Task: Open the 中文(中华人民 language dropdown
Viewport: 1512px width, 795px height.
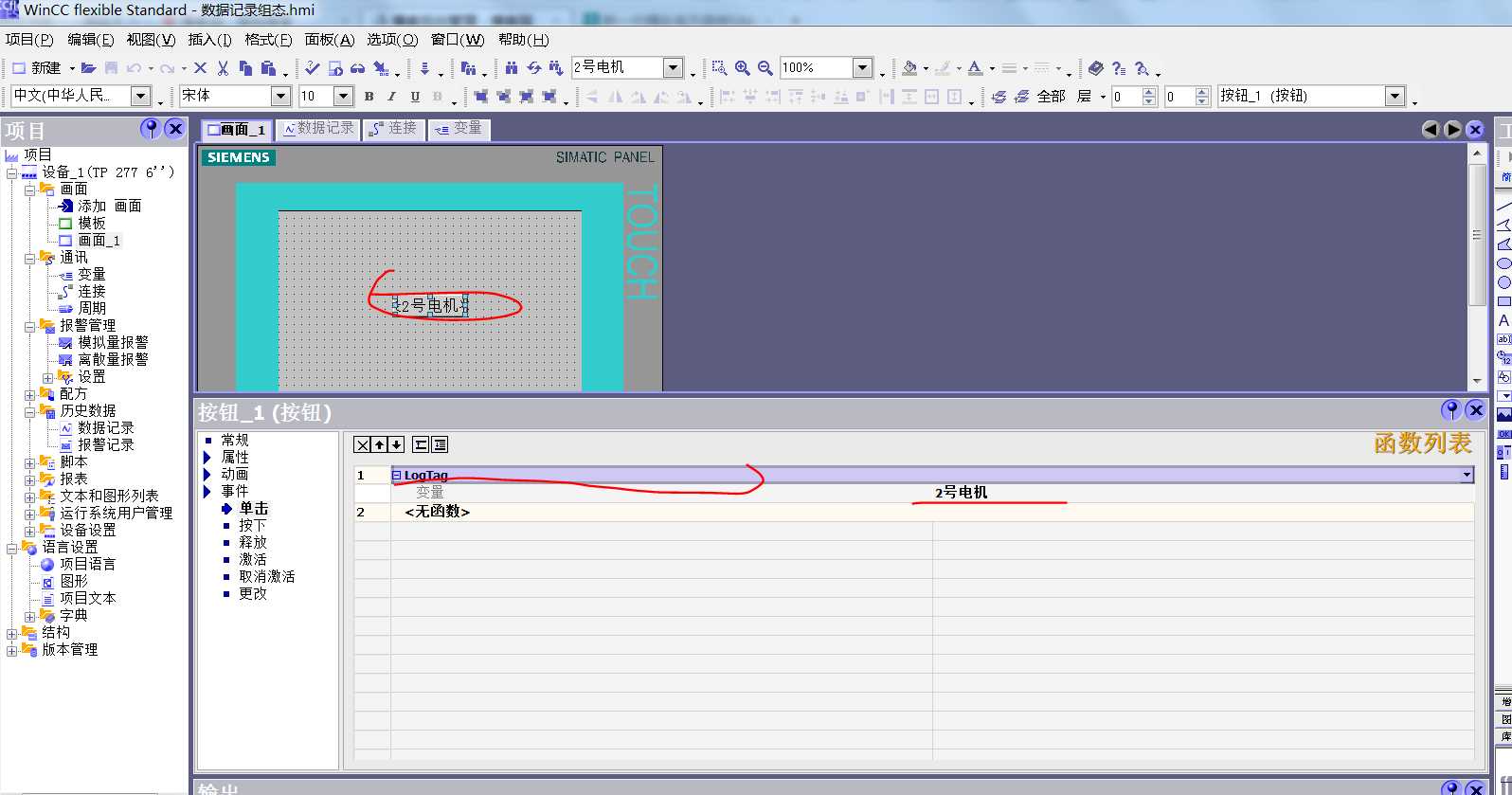Action: click(140, 96)
